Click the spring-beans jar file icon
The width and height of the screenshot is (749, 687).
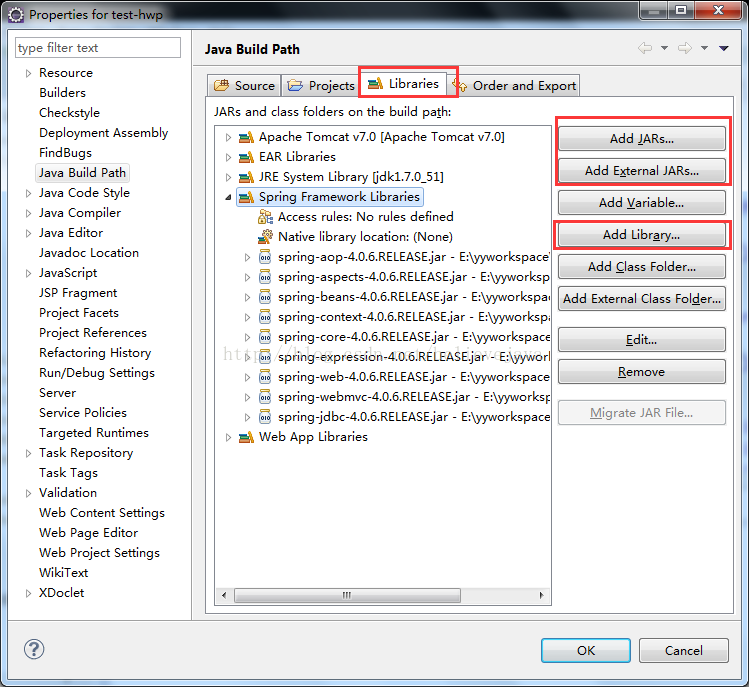[x=265, y=297]
